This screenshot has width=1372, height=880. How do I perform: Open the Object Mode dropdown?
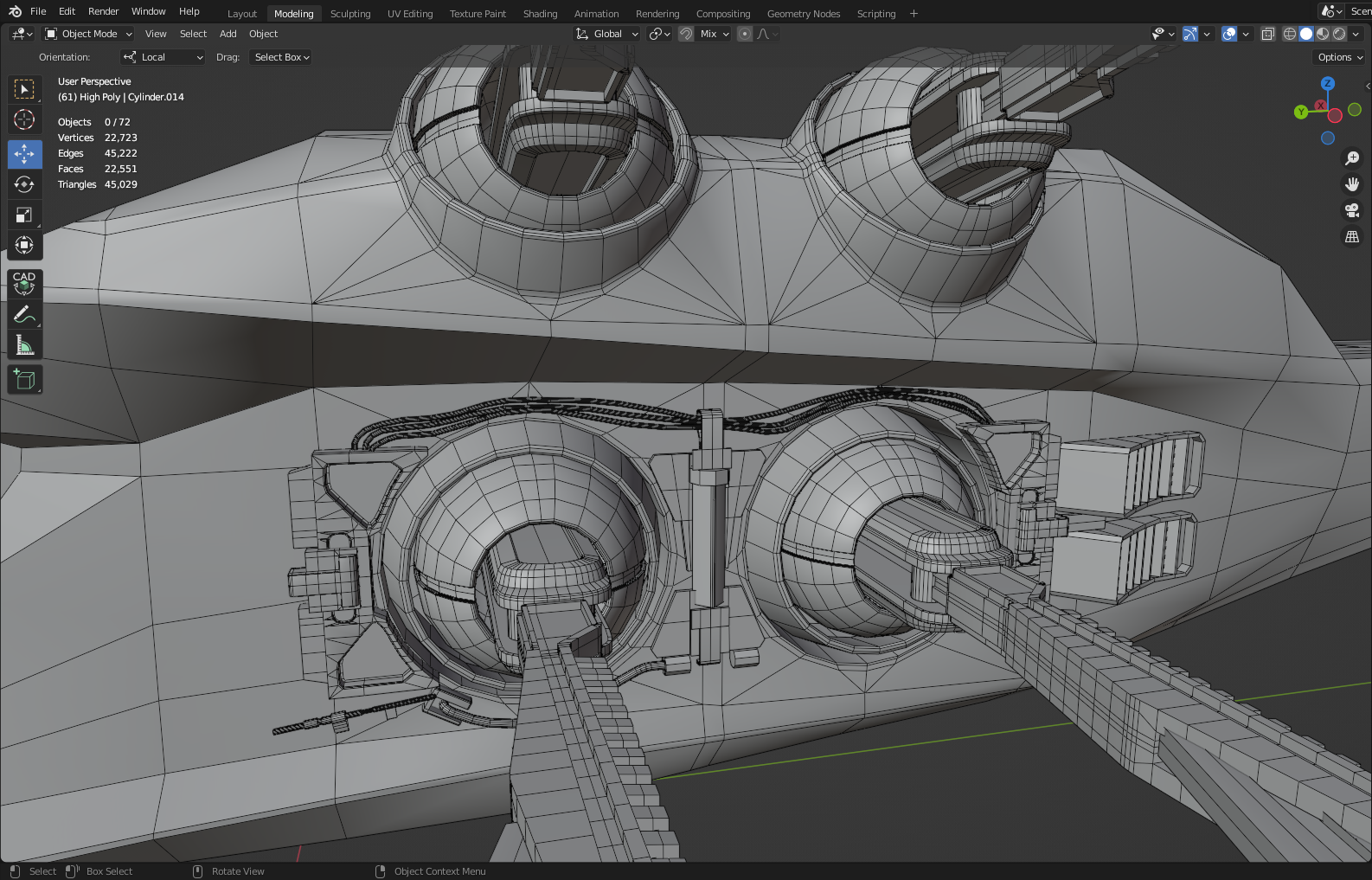pyautogui.click(x=88, y=34)
